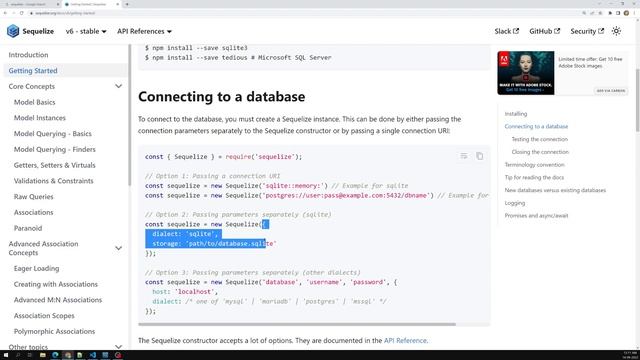This screenshot has height=360, width=640.
Task: Jump to Connecting to a database section
Action: coord(536,126)
